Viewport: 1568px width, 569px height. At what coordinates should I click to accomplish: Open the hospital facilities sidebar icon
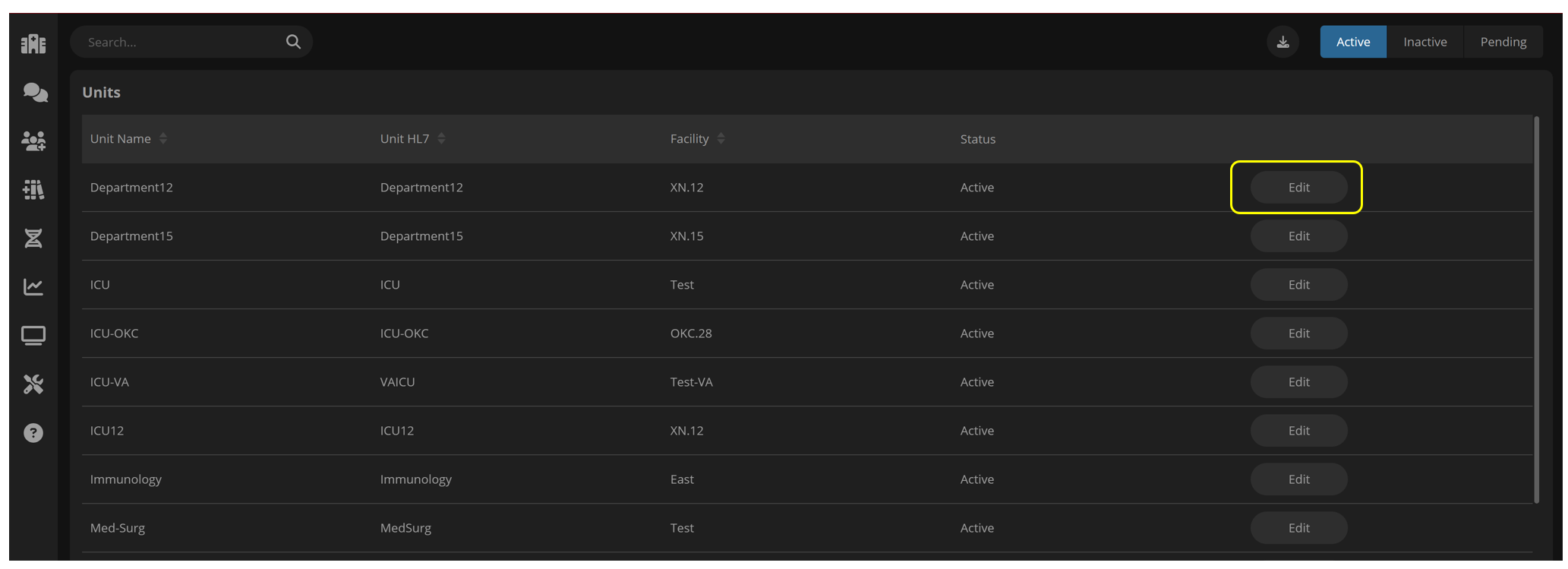tap(33, 43)
